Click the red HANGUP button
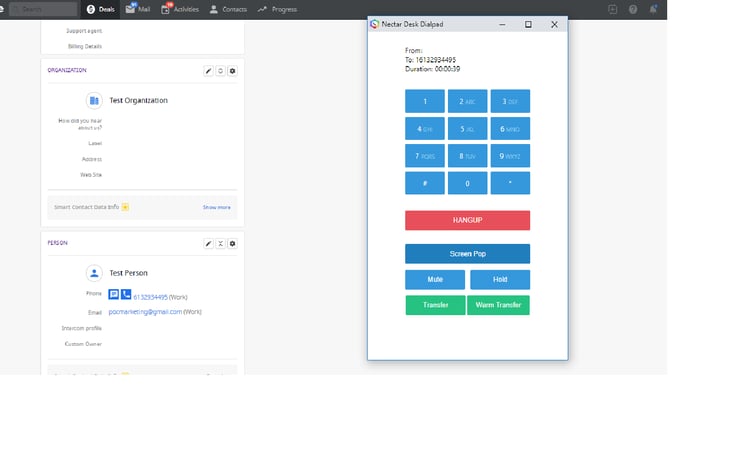Viewport: 750px width, 468px height. (467, 220)
